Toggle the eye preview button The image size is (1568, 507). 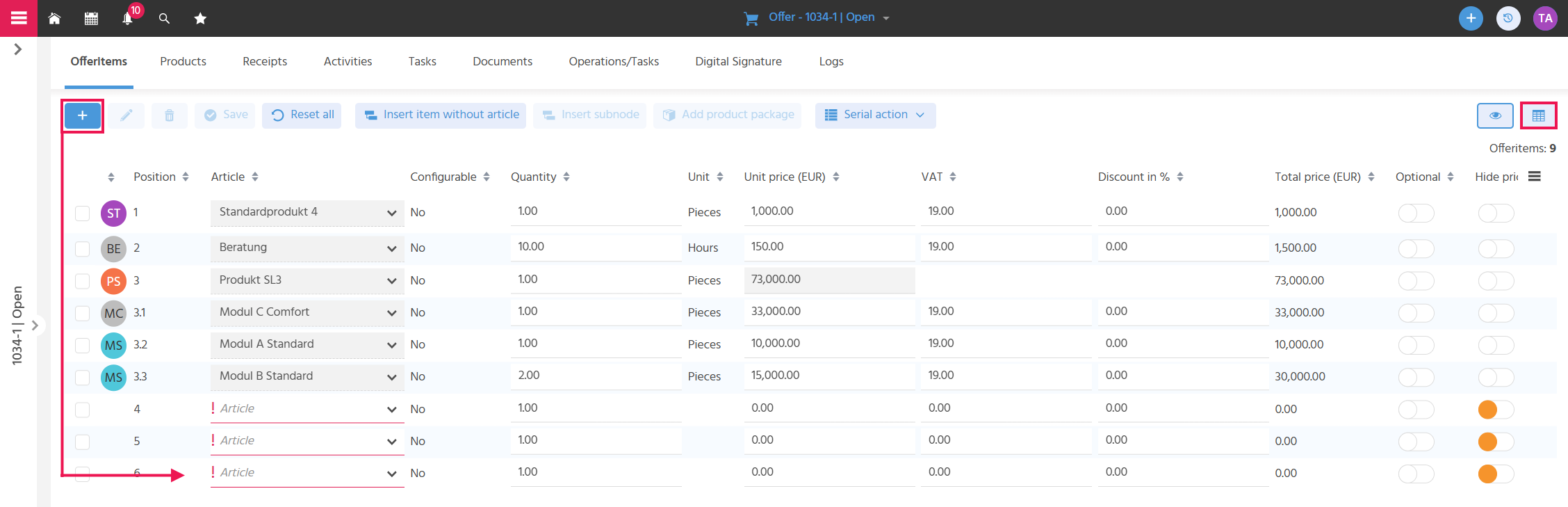[1495, 115]
